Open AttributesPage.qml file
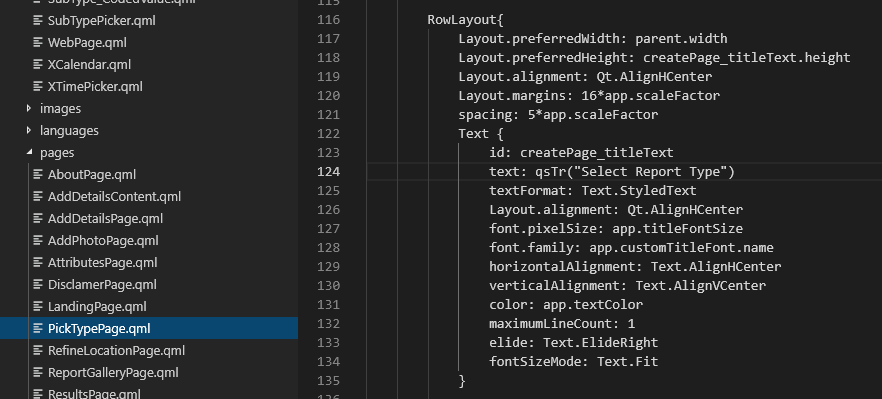This screenshot has width=882, height=399. tap(102, 263)
